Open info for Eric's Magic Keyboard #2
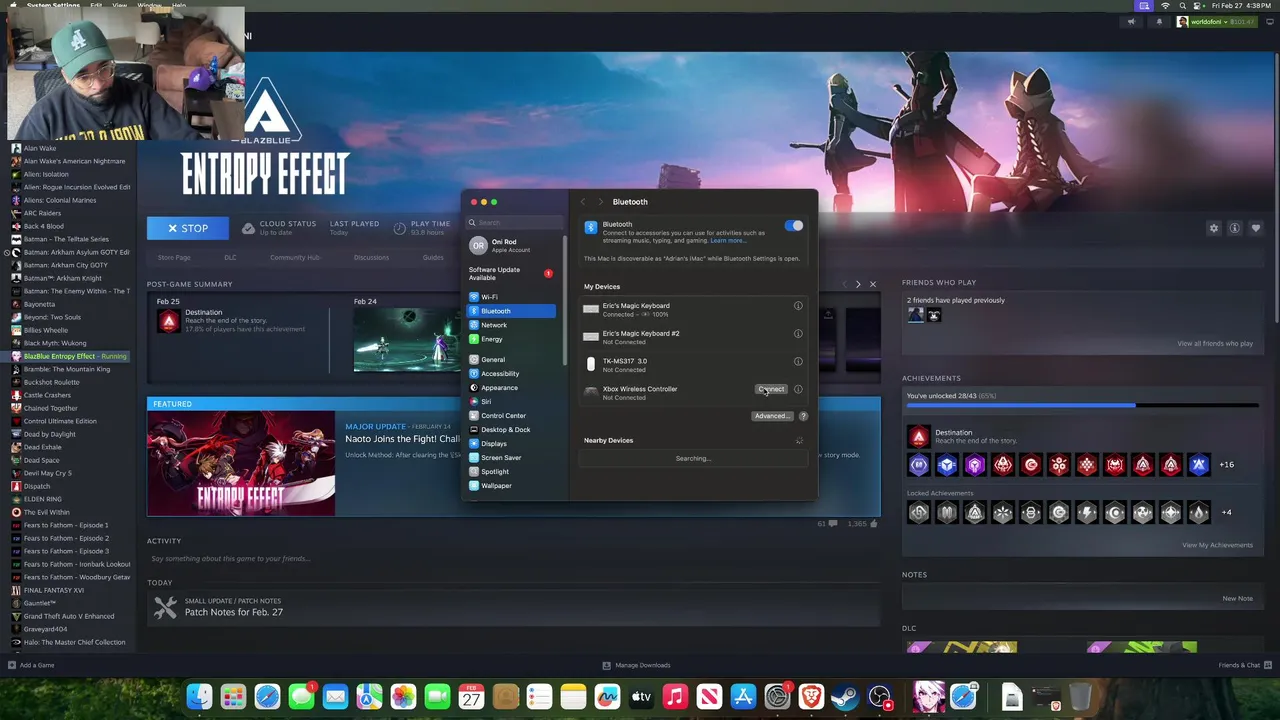This screenshot has height=720, width=1280. [798, 334]
